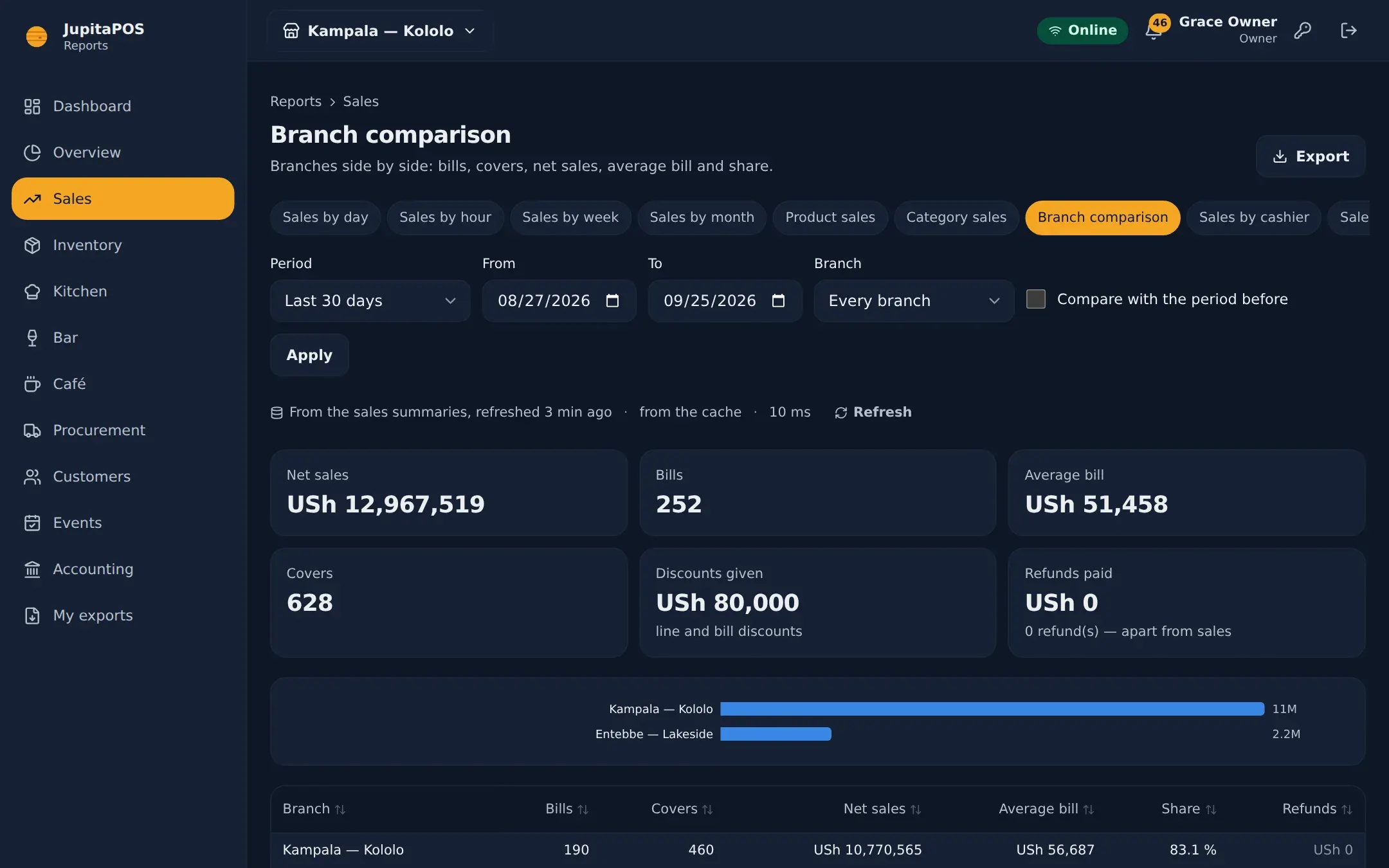Click the Café cup icon
The height and width of the screenshot is (868, 1389).
pos(32,384)
